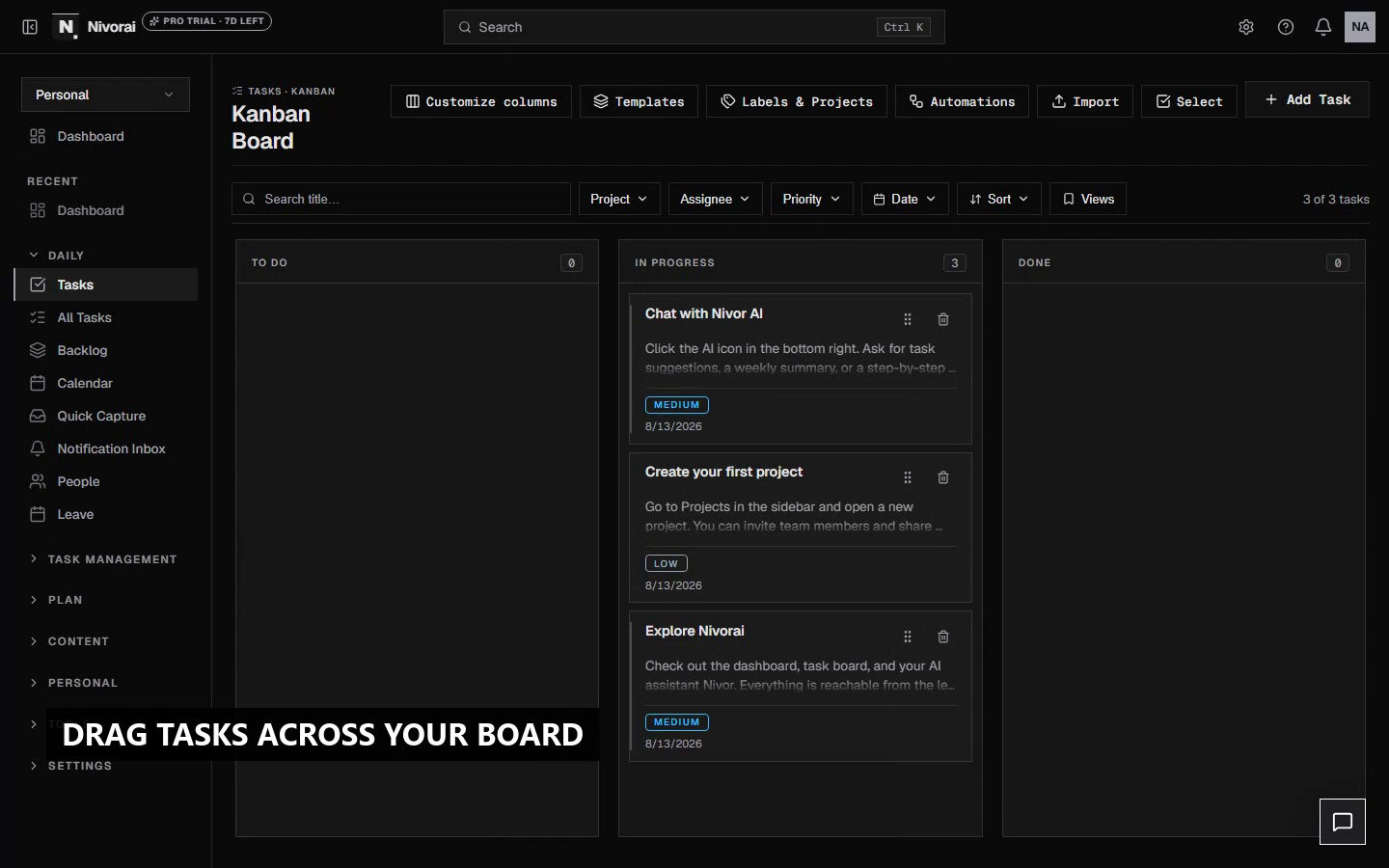1389x868 pixels.
Task: Open the Explore Nivorai card title
Action: tap(694, 631)
